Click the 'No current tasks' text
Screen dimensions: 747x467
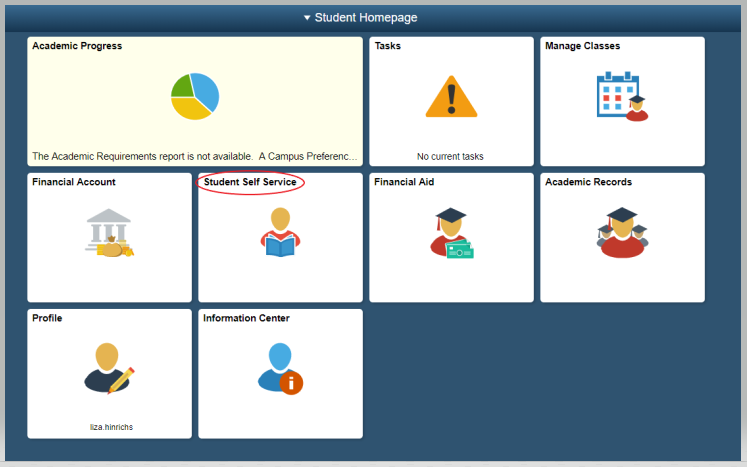[450, 156]
